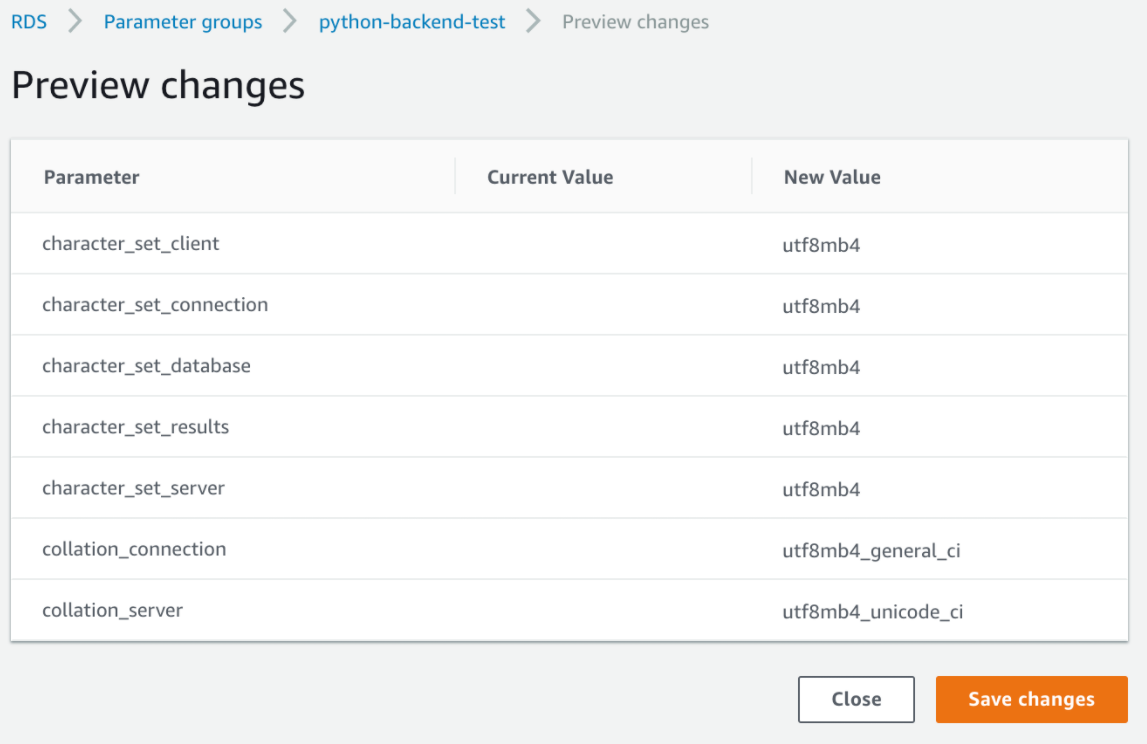The image size is (1147, 744).
Task: Select the character_set_connection parameter name
Action: pyautogui.click(x=155, y=304)
